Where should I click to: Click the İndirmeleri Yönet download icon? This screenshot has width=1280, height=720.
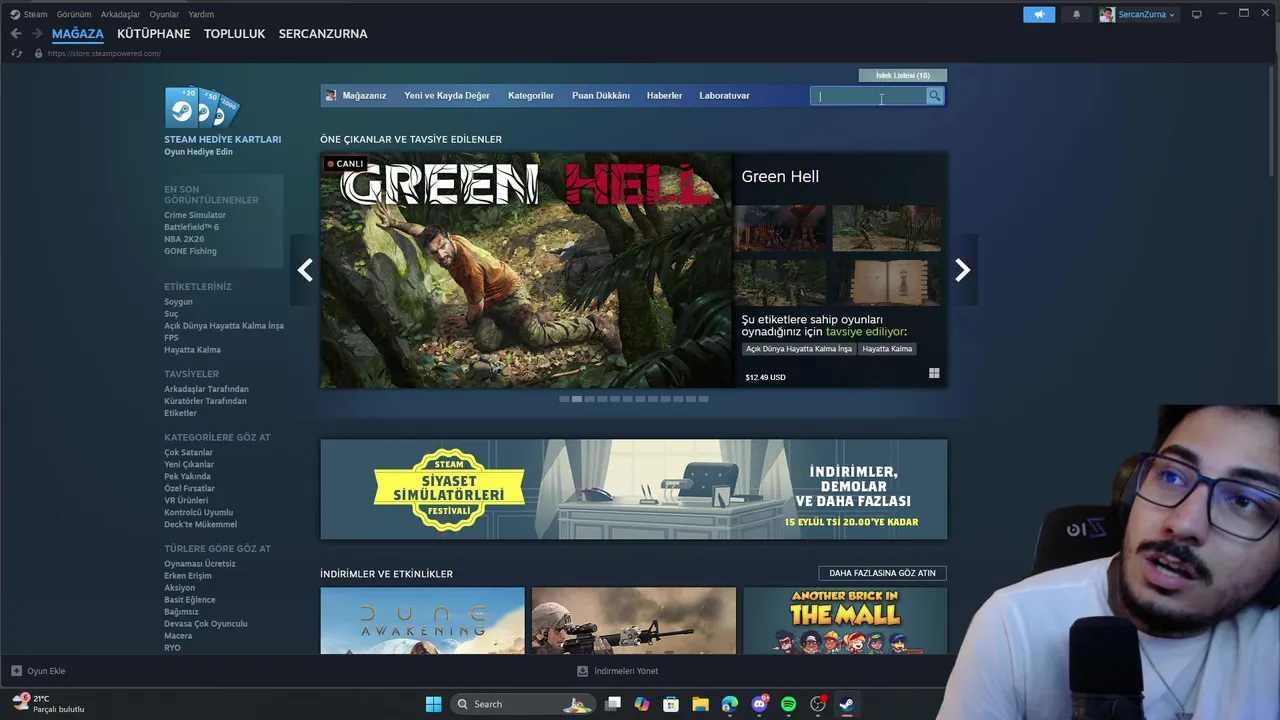click(582, 671)
